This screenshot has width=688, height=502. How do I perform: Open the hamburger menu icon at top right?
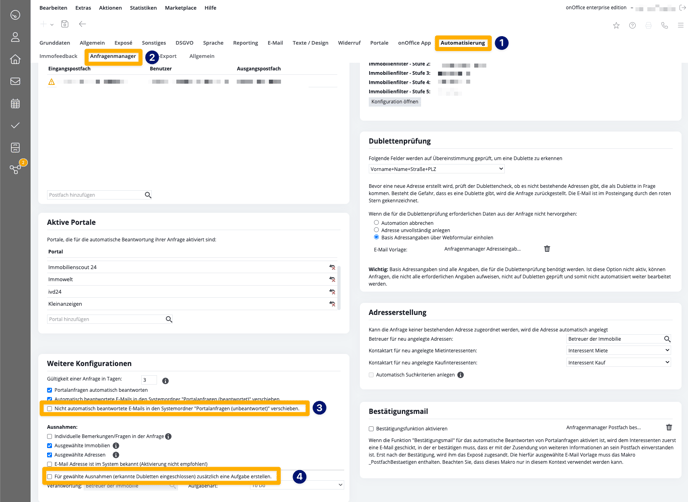(681, 25)
